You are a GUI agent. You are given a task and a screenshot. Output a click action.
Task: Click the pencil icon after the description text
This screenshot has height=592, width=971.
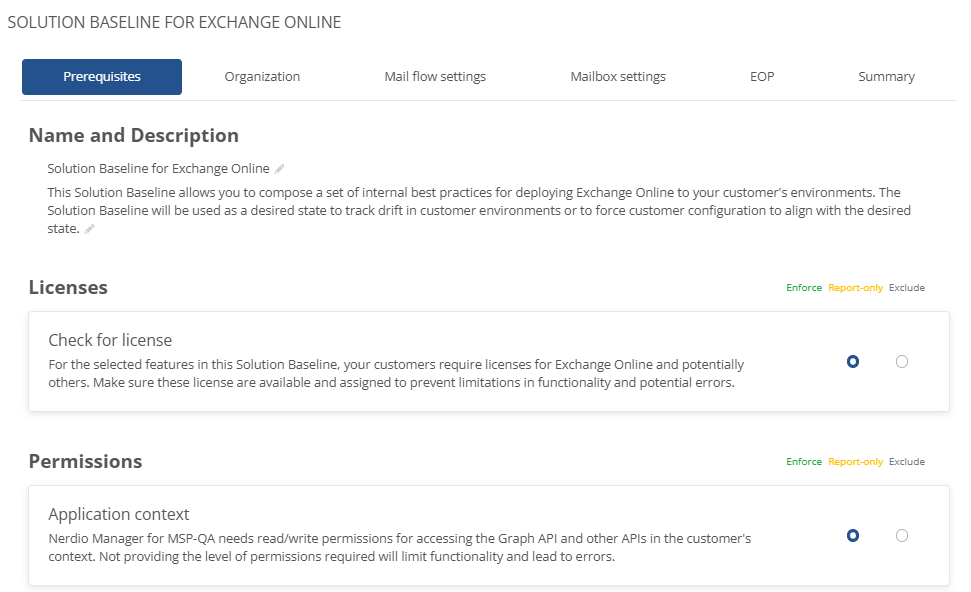click(x=90, y=229)
